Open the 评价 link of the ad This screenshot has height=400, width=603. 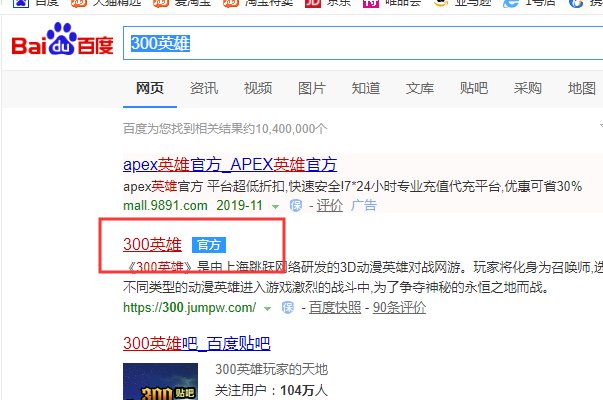pyautogui.click(x=330, y=205)
